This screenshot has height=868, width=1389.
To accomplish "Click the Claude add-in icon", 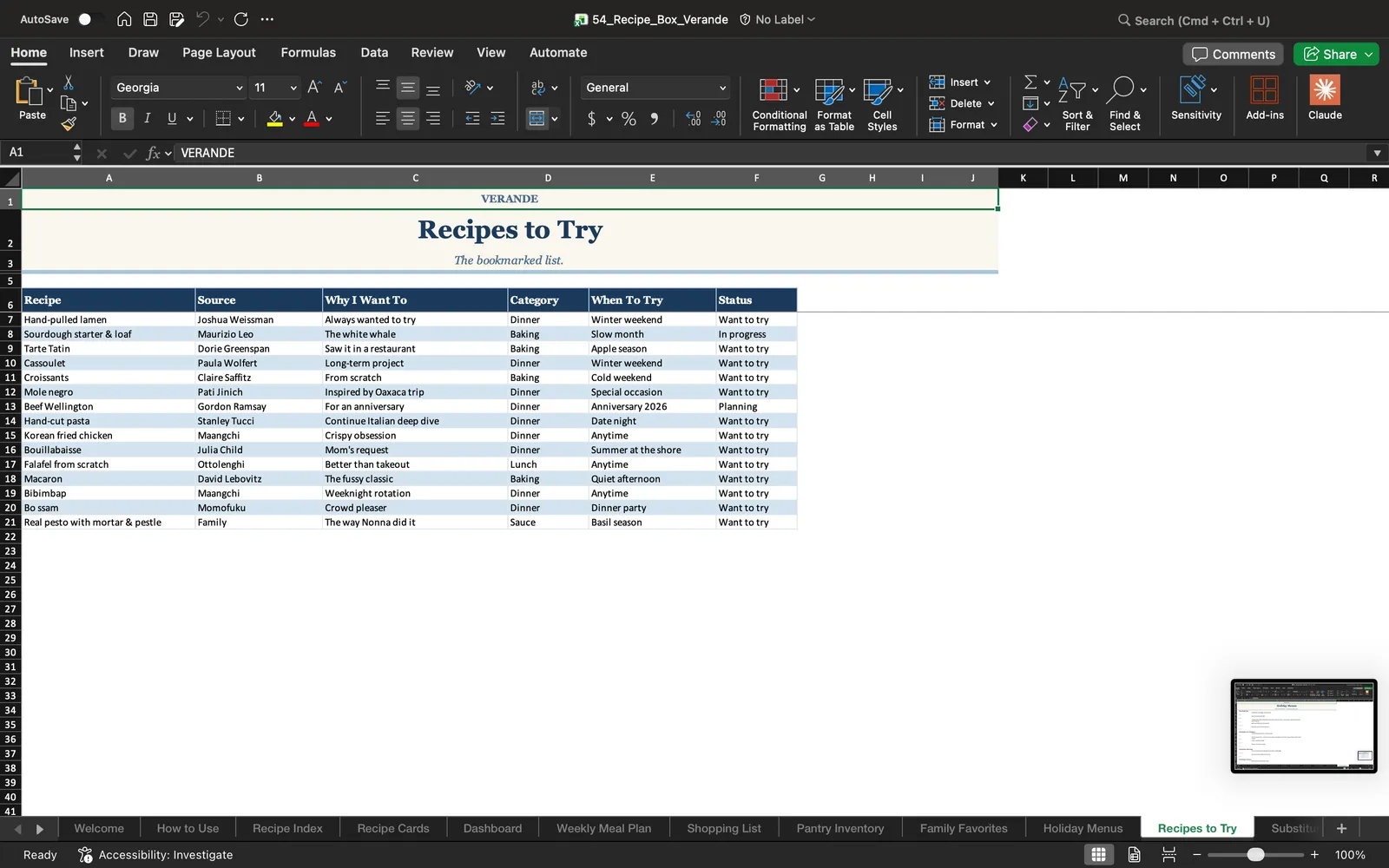I will coord(1325,97).
